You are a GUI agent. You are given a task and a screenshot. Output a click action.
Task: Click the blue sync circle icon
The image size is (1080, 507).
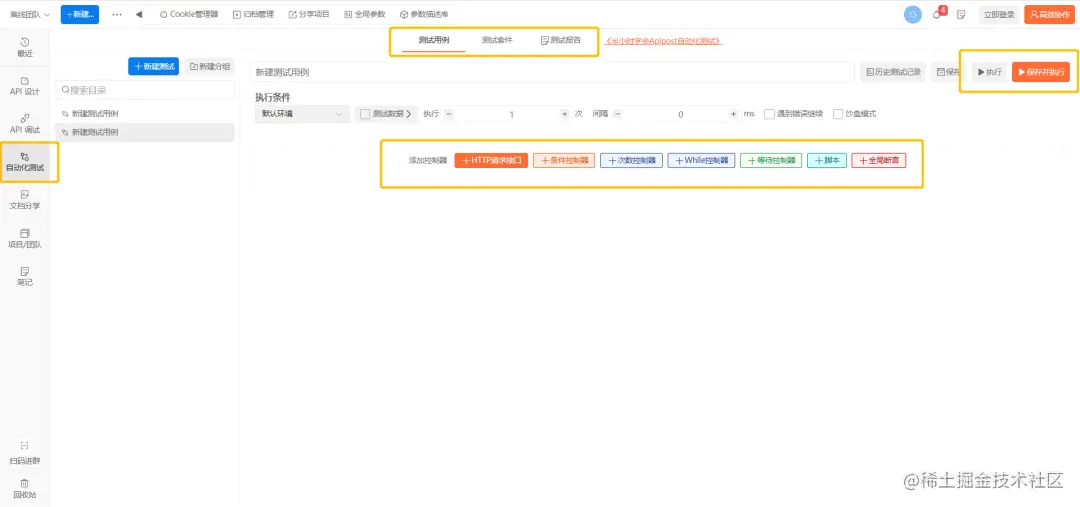[x=913, y=14]
